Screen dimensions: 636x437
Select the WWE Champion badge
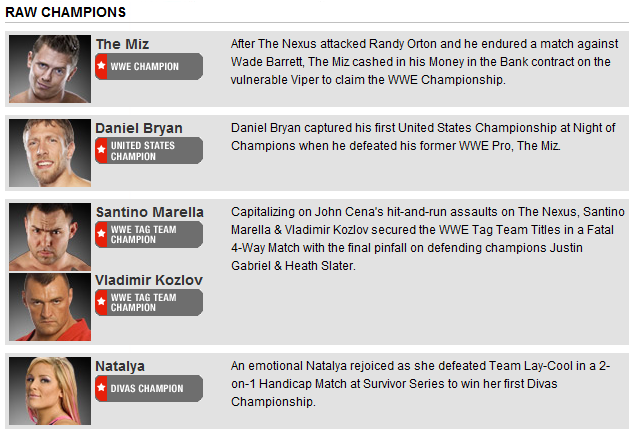pyautogui.click(x=149, y=66)
